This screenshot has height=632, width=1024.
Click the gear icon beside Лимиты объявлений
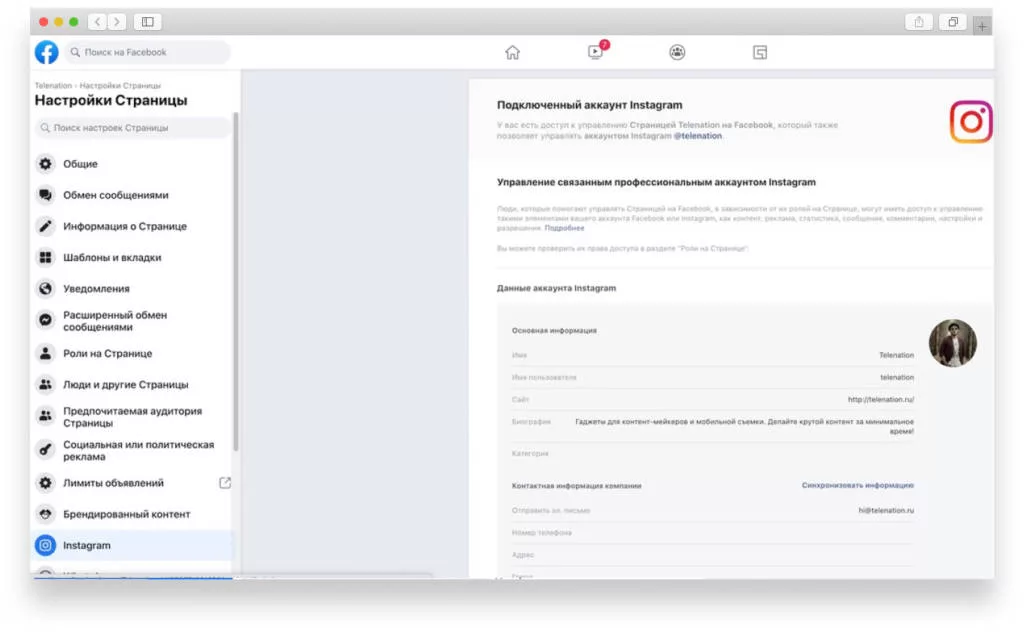click(x=45, y=483)
